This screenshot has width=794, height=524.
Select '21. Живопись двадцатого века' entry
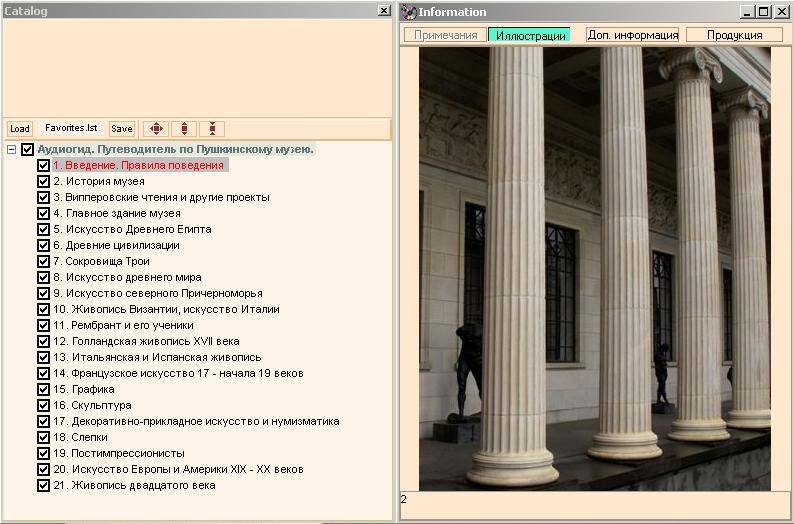tap(134, 485)
